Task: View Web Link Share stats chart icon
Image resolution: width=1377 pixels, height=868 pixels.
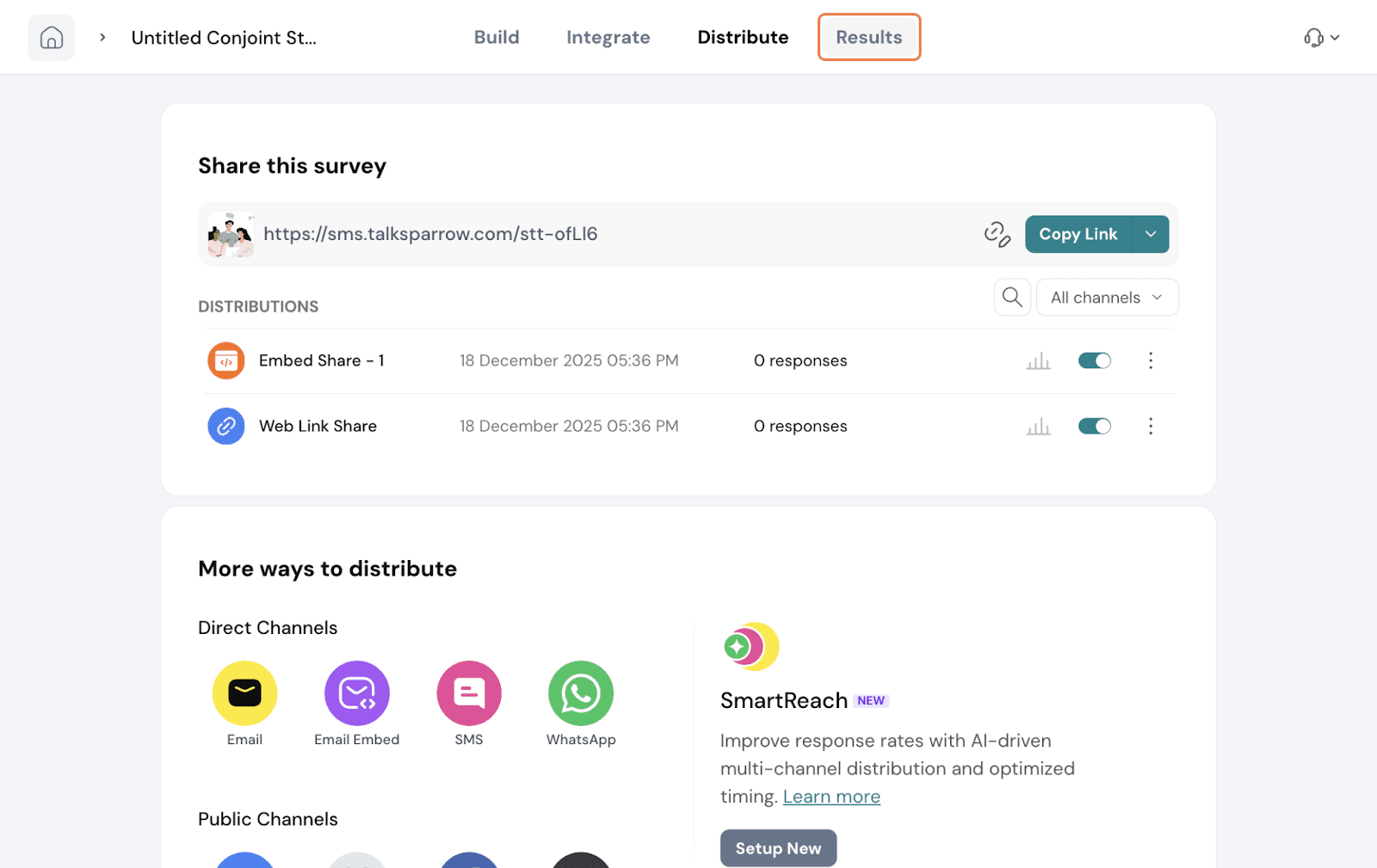Action: click(1038, 427)
